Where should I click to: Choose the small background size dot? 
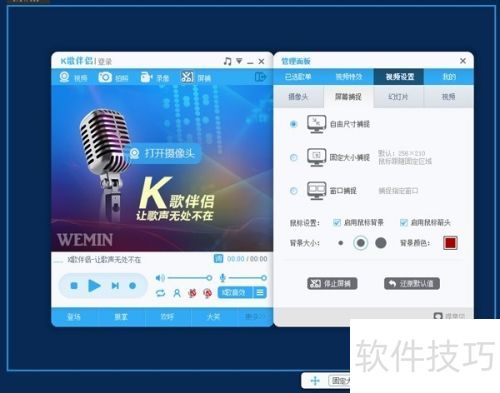pyautogui.click(x=340, y=243)
